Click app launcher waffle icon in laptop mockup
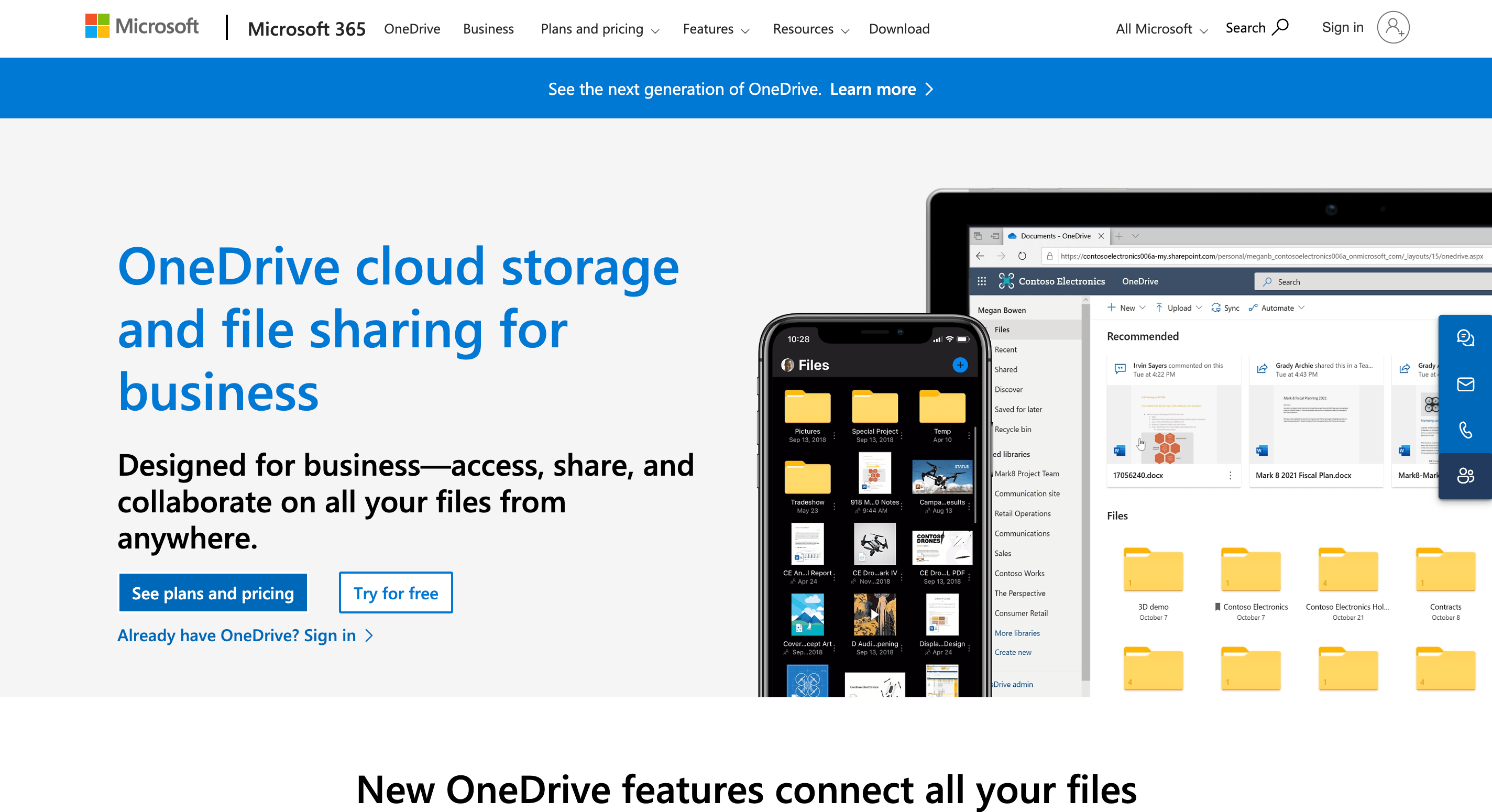Screen dimensions: 1492x812 coord(982,281)
